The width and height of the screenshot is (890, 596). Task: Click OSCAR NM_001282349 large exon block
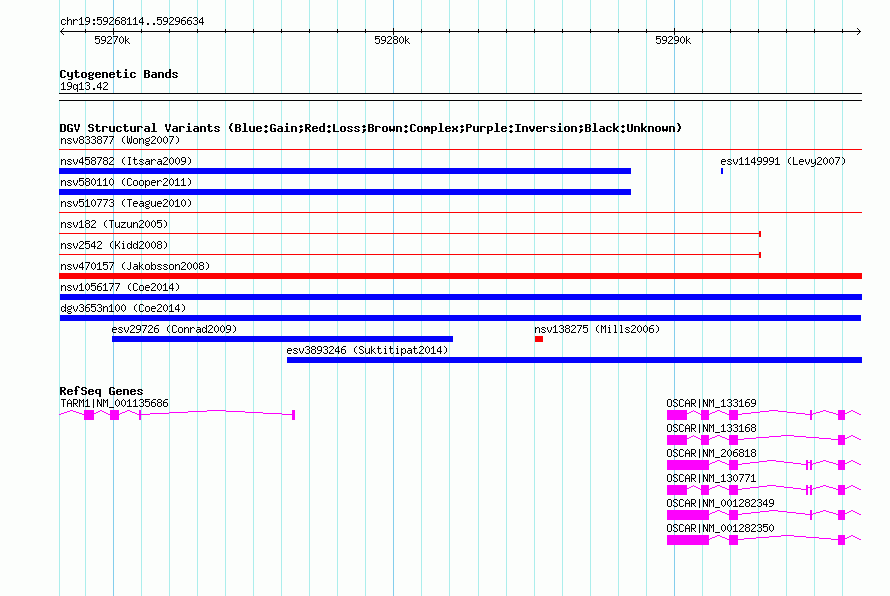pos(688,515)
